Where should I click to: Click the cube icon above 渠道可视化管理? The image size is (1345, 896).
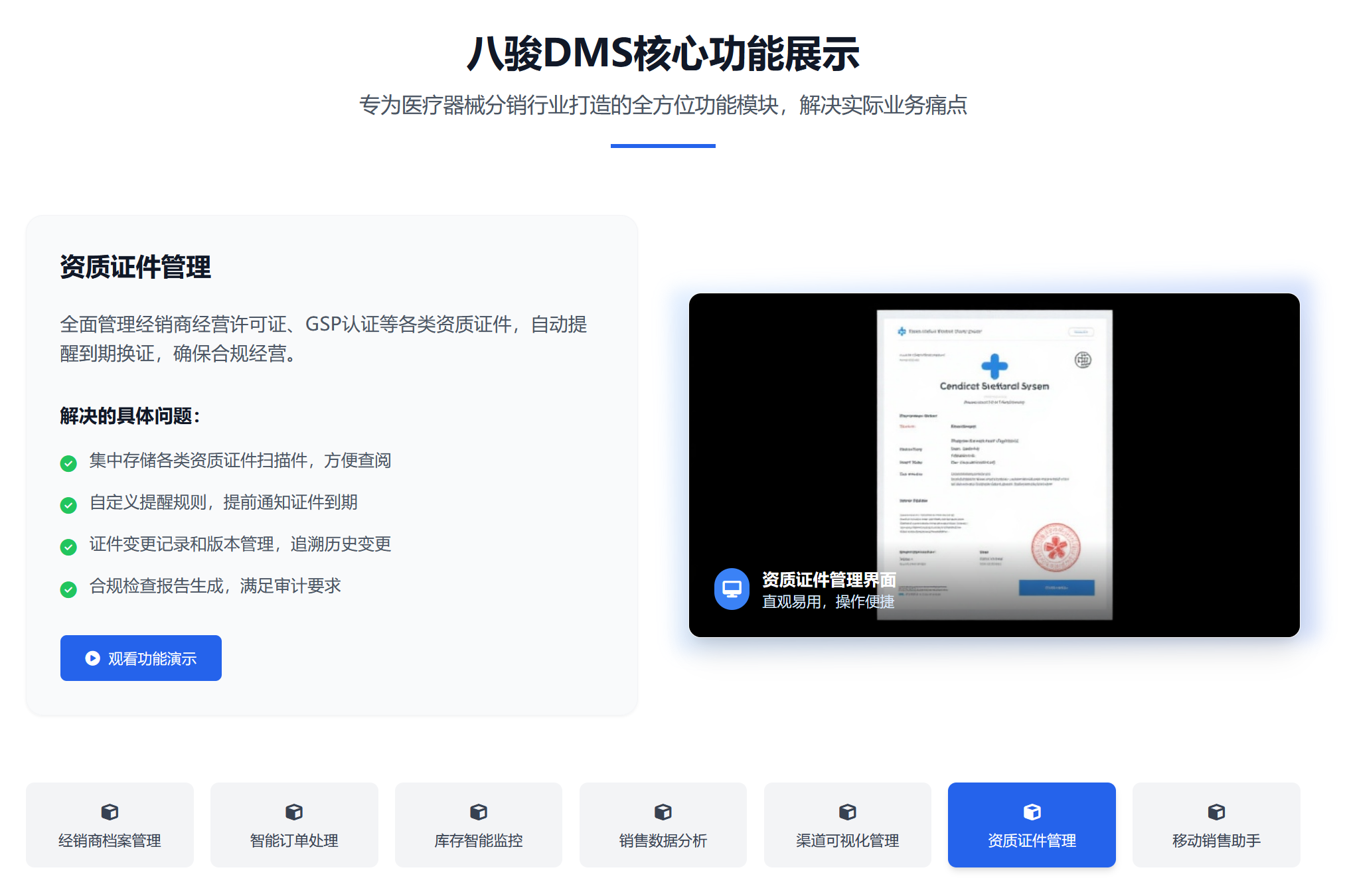[x=847, y=811]
